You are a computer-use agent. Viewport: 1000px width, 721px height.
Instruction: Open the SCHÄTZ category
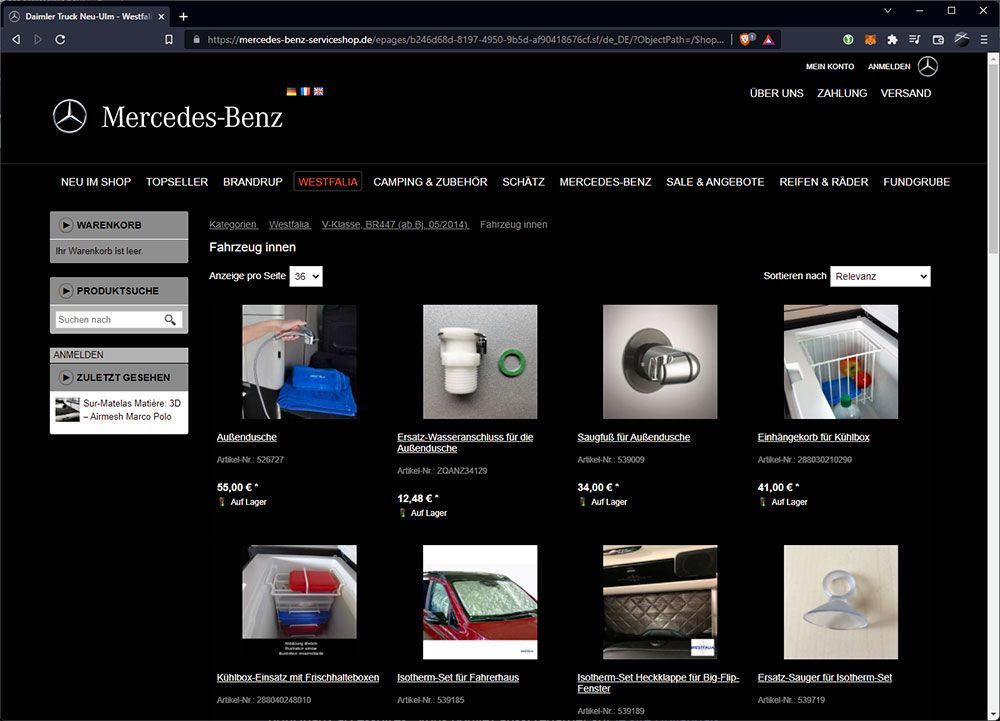point(524,182)
